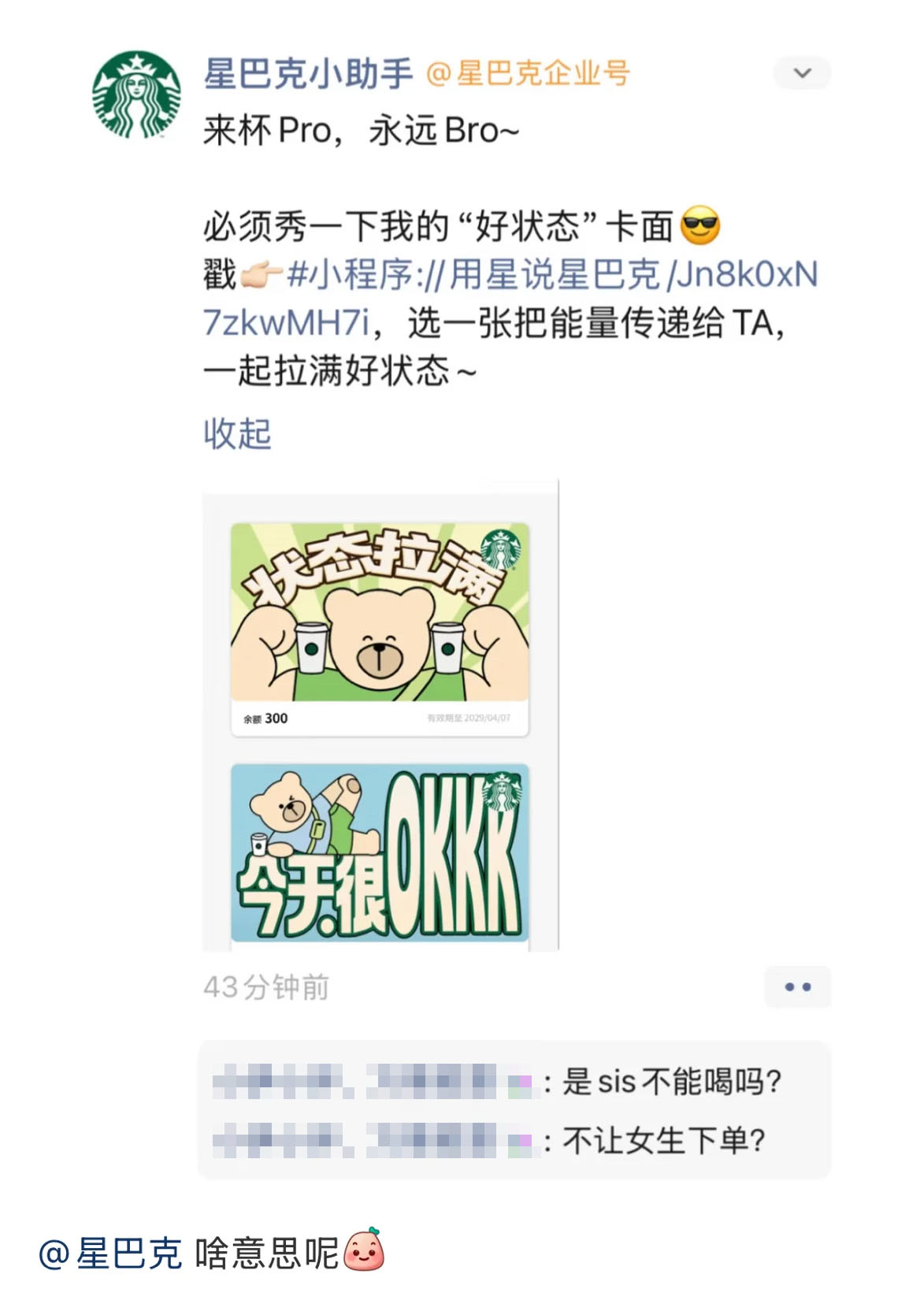Screen dimensions: 924x1289
Task: Open the two-dot more options button
Action: click(797, 986)
